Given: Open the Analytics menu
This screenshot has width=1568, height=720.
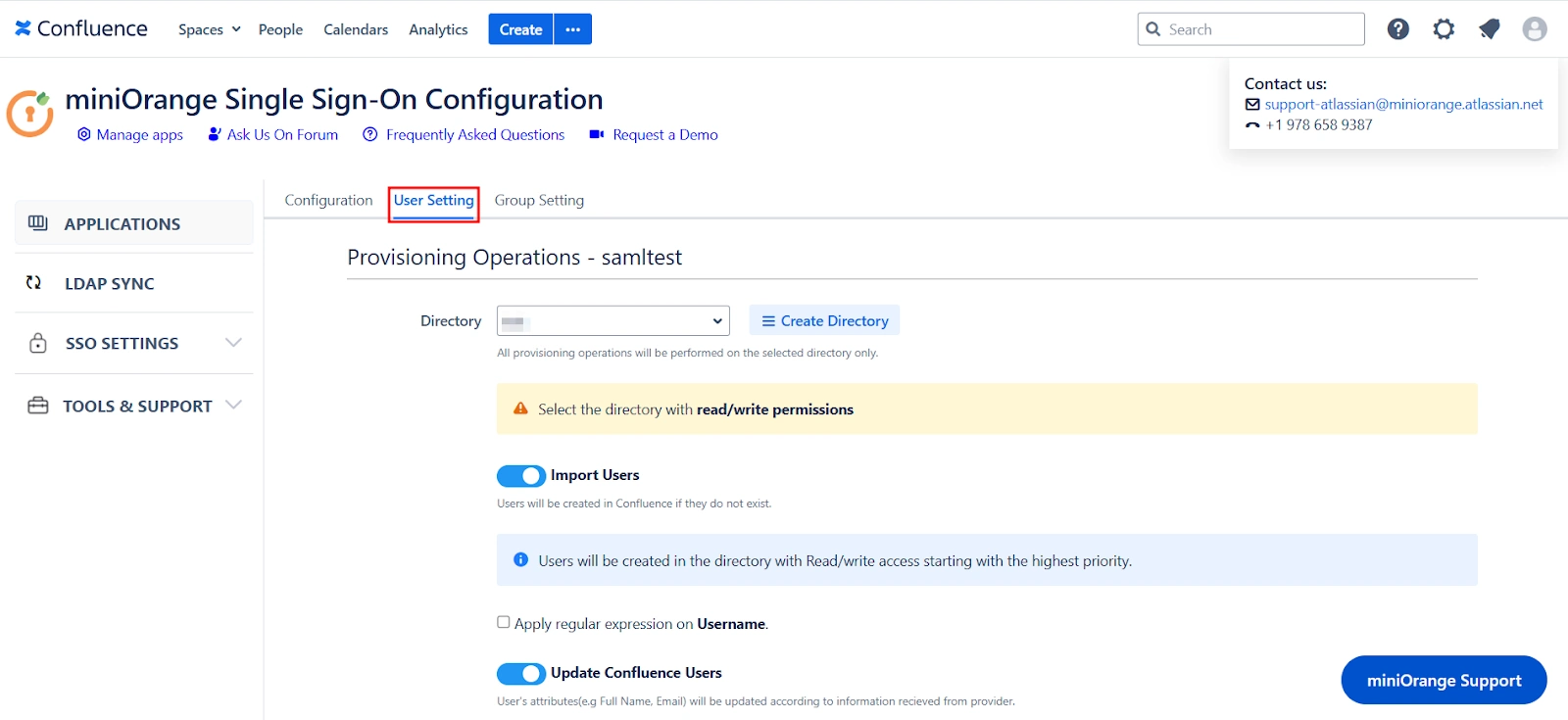Looking at the screenshot, I should tap(438, 29).
